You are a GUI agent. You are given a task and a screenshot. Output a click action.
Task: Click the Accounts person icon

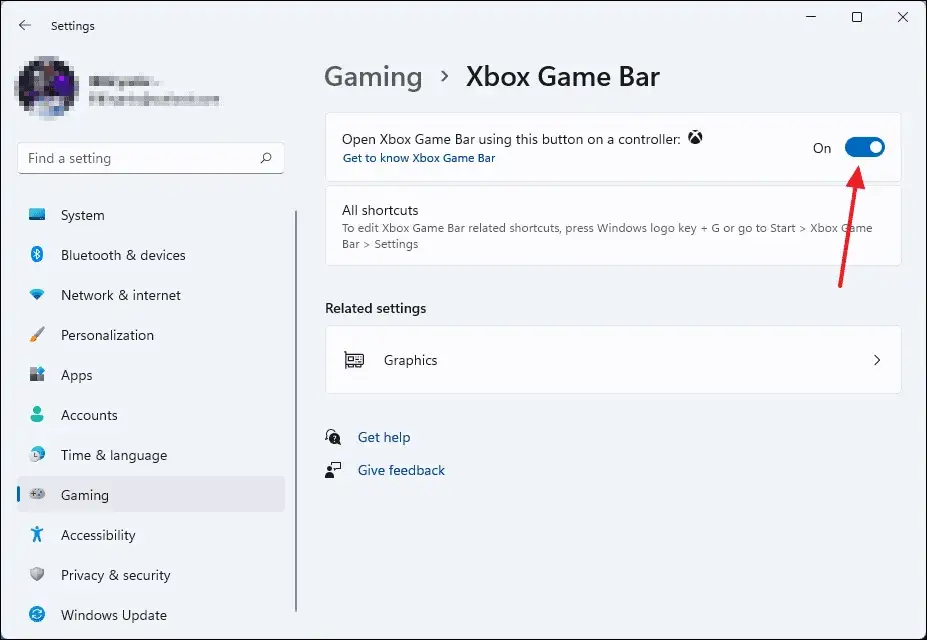37,414
